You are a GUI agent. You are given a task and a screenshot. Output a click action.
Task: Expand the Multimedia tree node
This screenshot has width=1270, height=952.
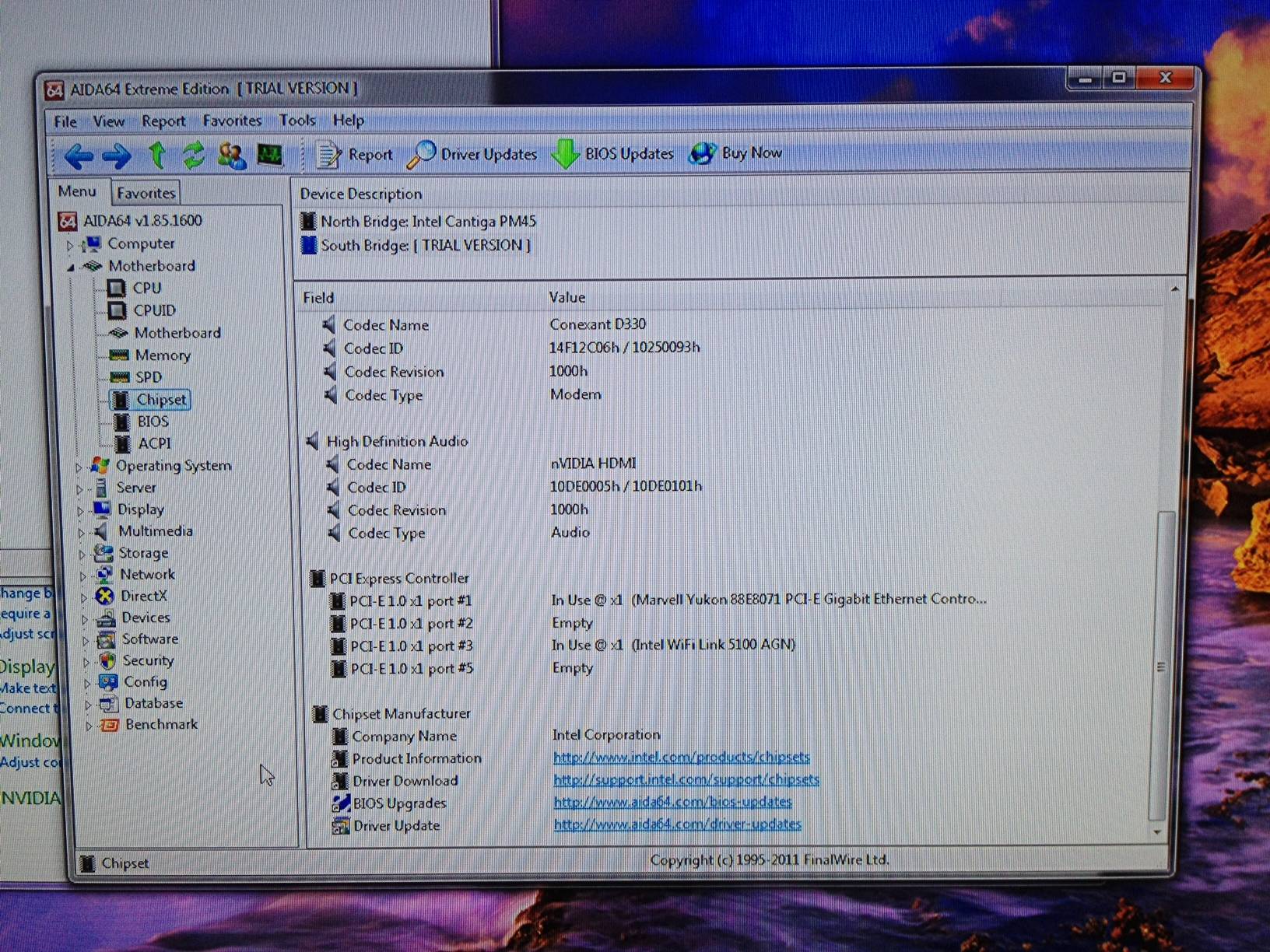click(81, 533)
